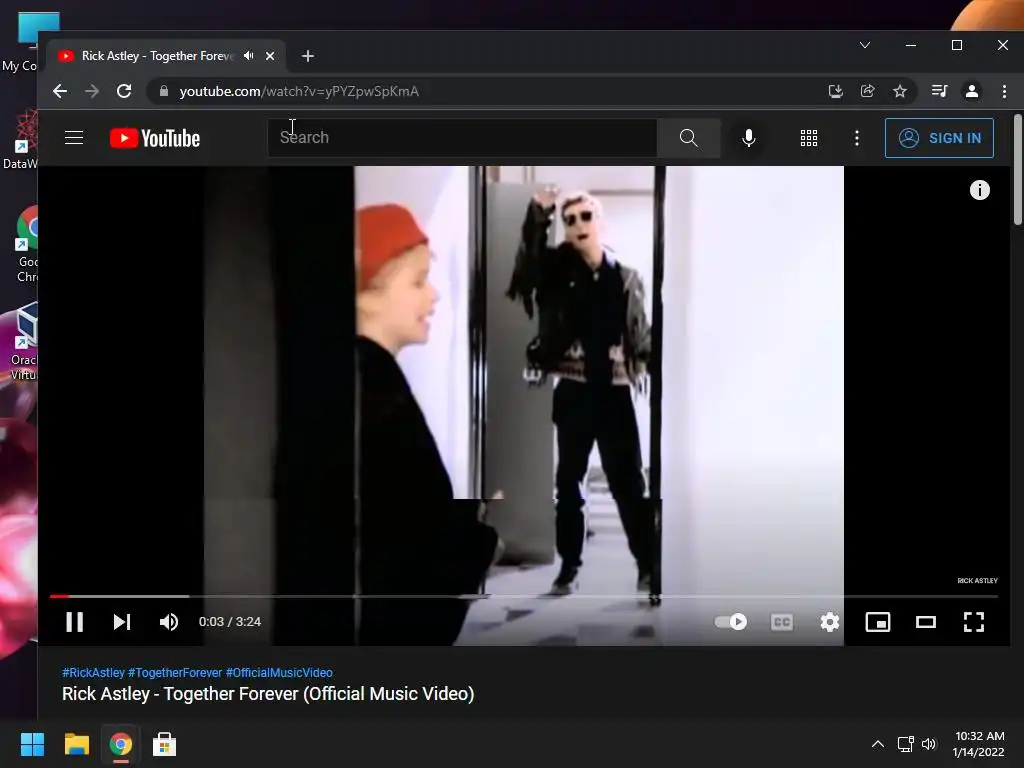
Task: Show hidden tray icons chevron
Action: 878,744
